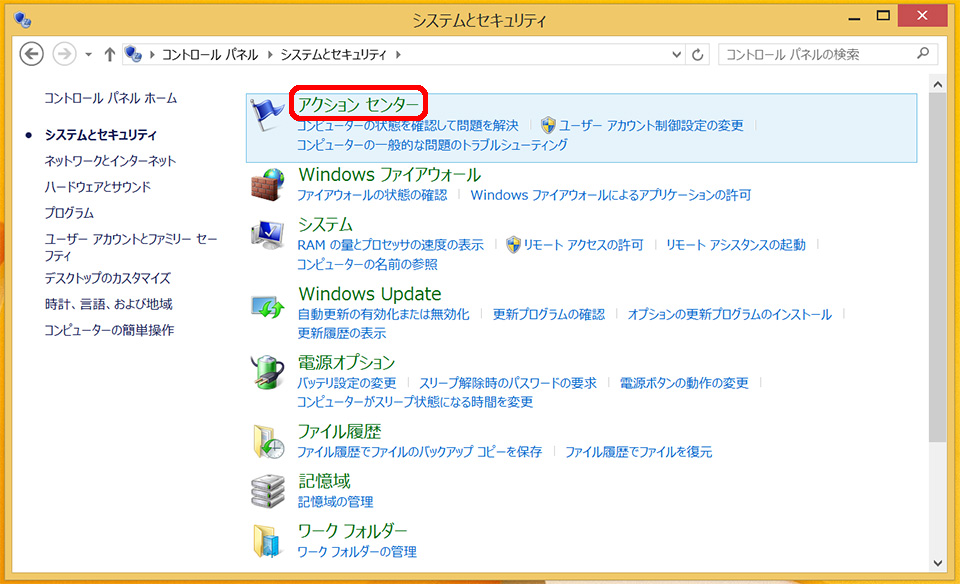This screenshot has height=584, width=960.
Task: Click 記憶域の管理
Action: pyautogui.click(x=336, y=502)
